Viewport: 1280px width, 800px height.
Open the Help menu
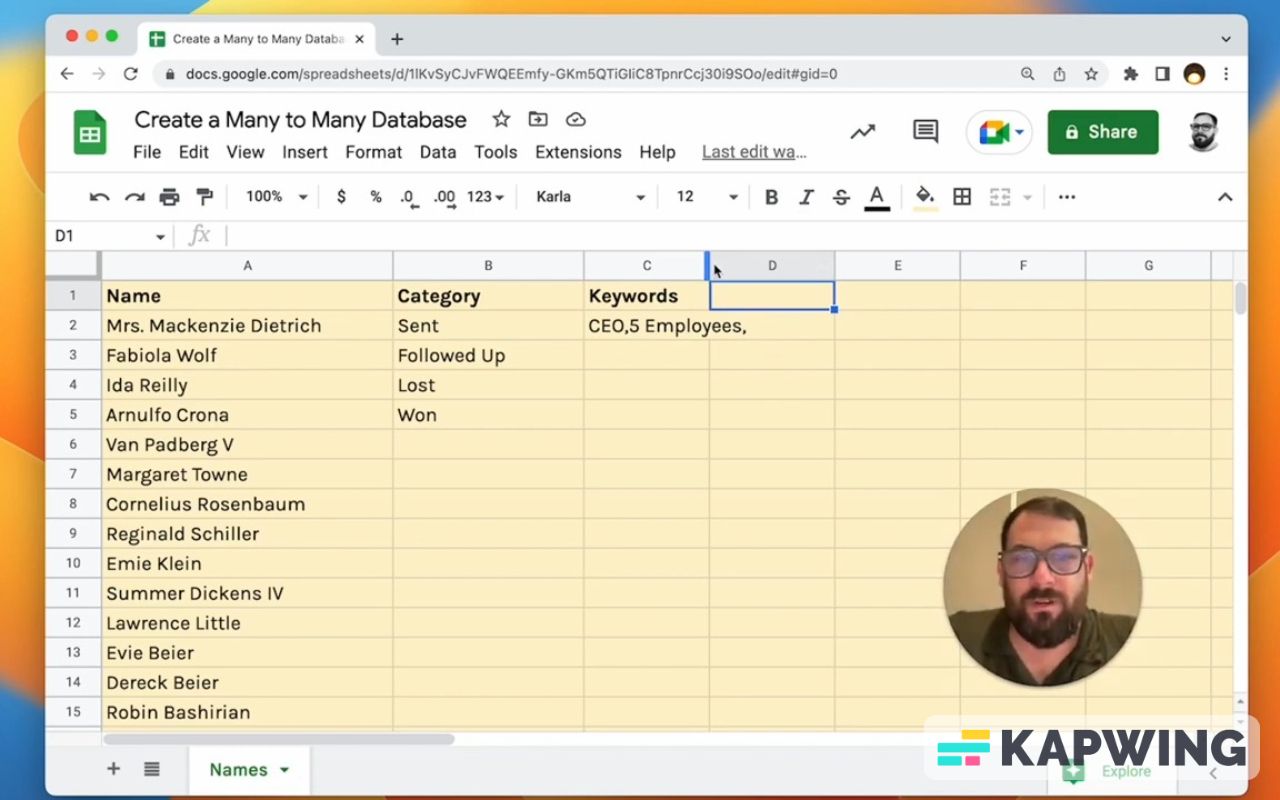[657, 152]
